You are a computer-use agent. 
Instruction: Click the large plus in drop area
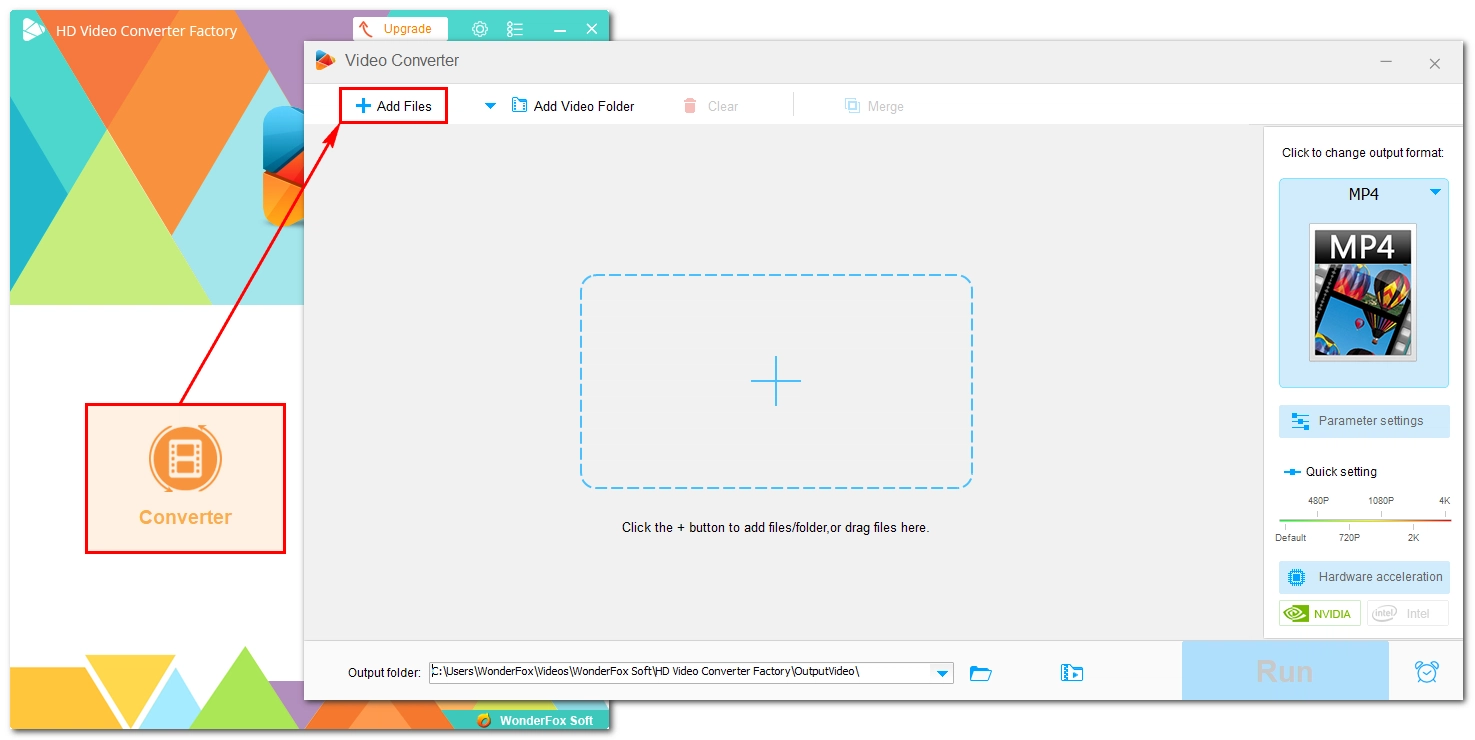point(776,381)
